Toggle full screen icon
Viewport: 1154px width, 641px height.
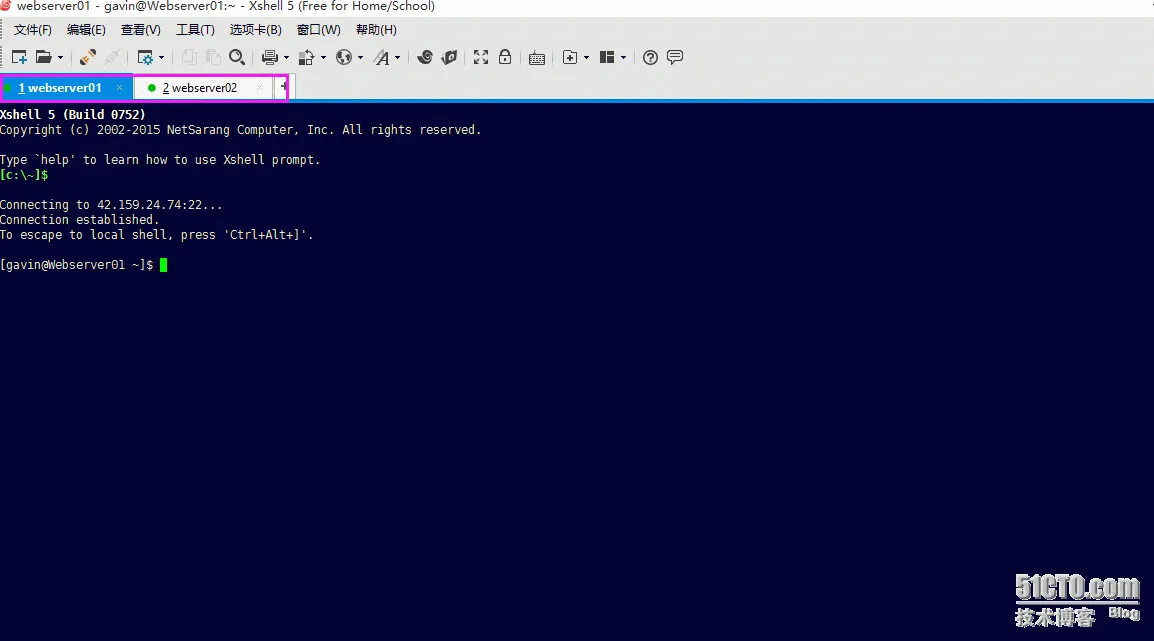click(x=481, y=57)
